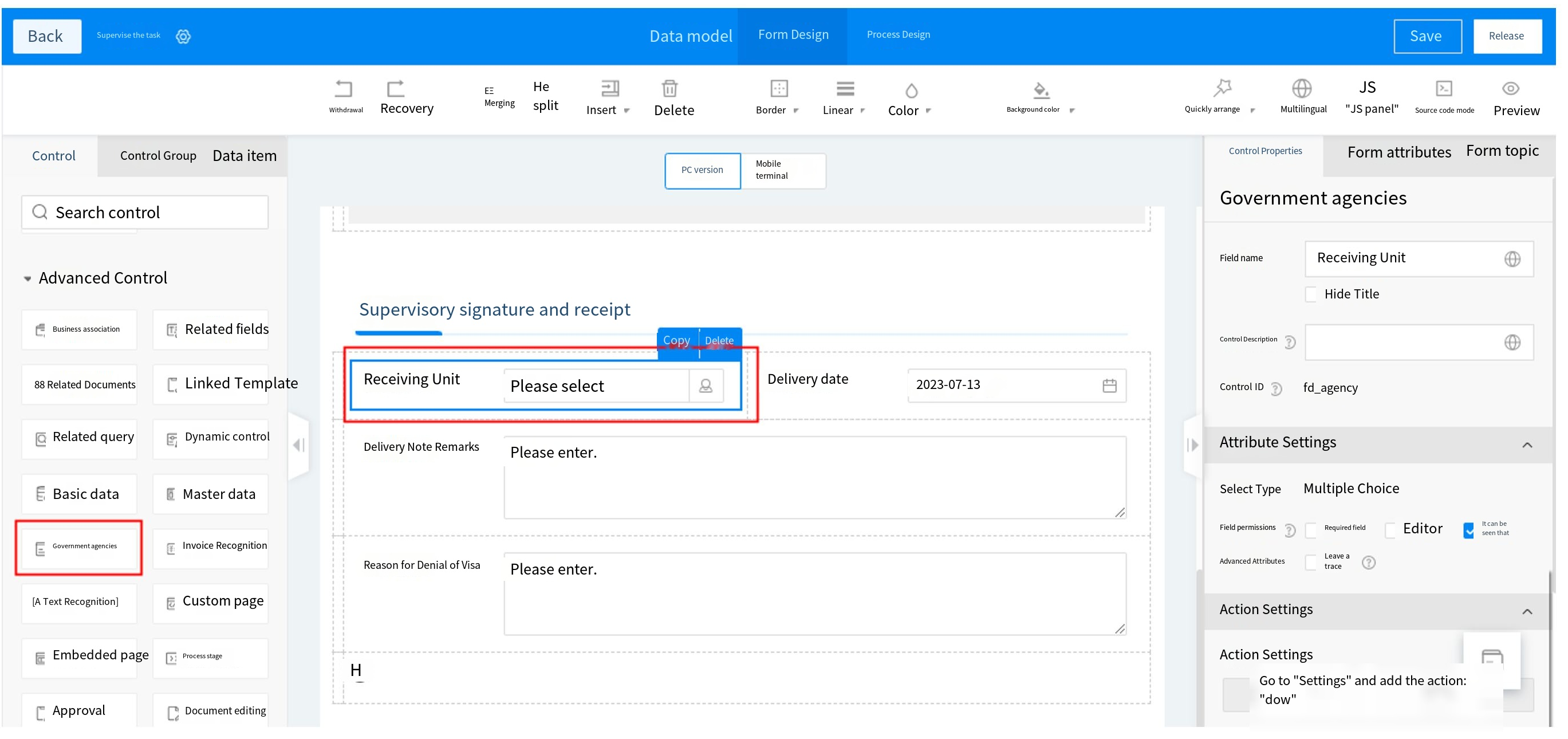Click the Delete trash icon in toolbar
Viewport: 1568px width, 739px height.
669,89
